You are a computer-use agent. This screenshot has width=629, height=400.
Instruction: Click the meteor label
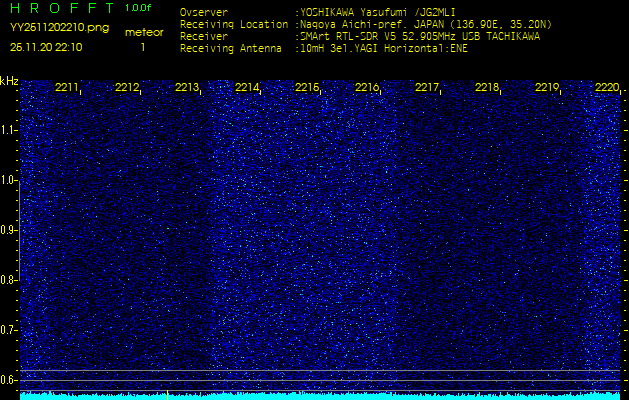point(144,32)
